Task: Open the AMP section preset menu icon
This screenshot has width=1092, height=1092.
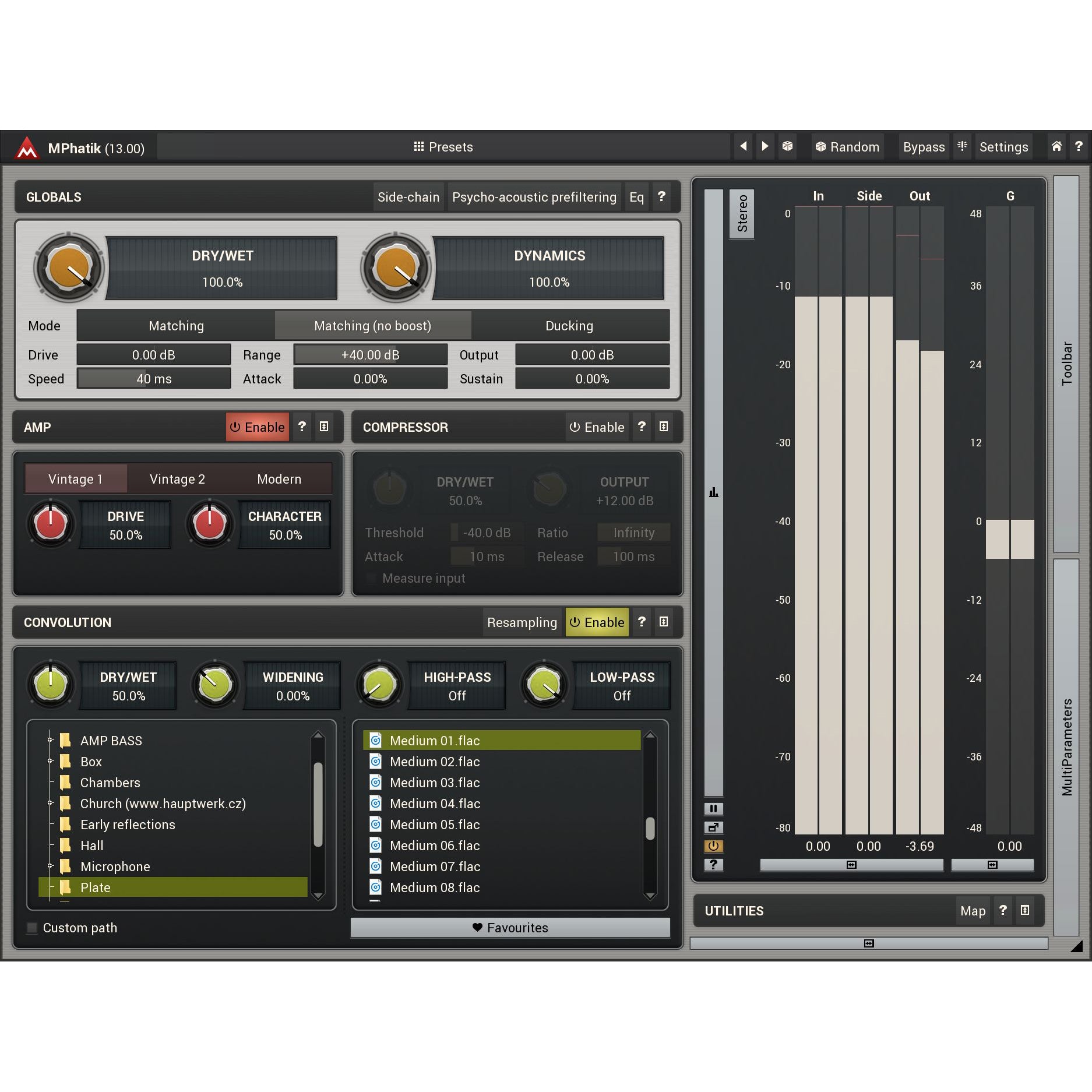Action: 324,427
